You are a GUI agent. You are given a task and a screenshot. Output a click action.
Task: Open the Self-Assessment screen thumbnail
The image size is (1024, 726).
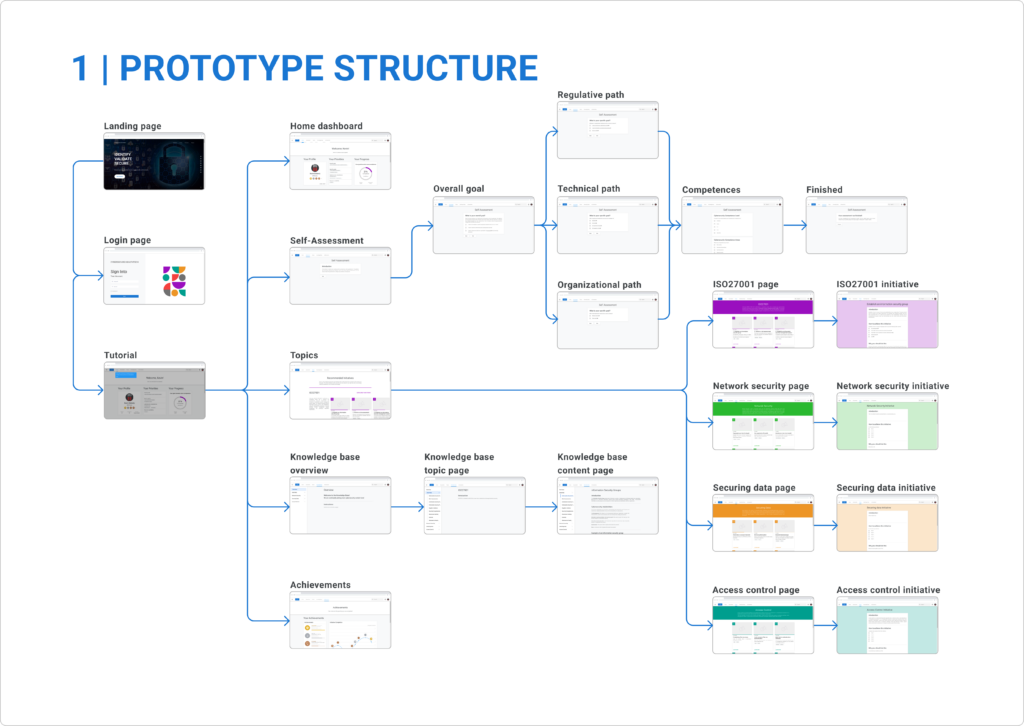[340, 275]
